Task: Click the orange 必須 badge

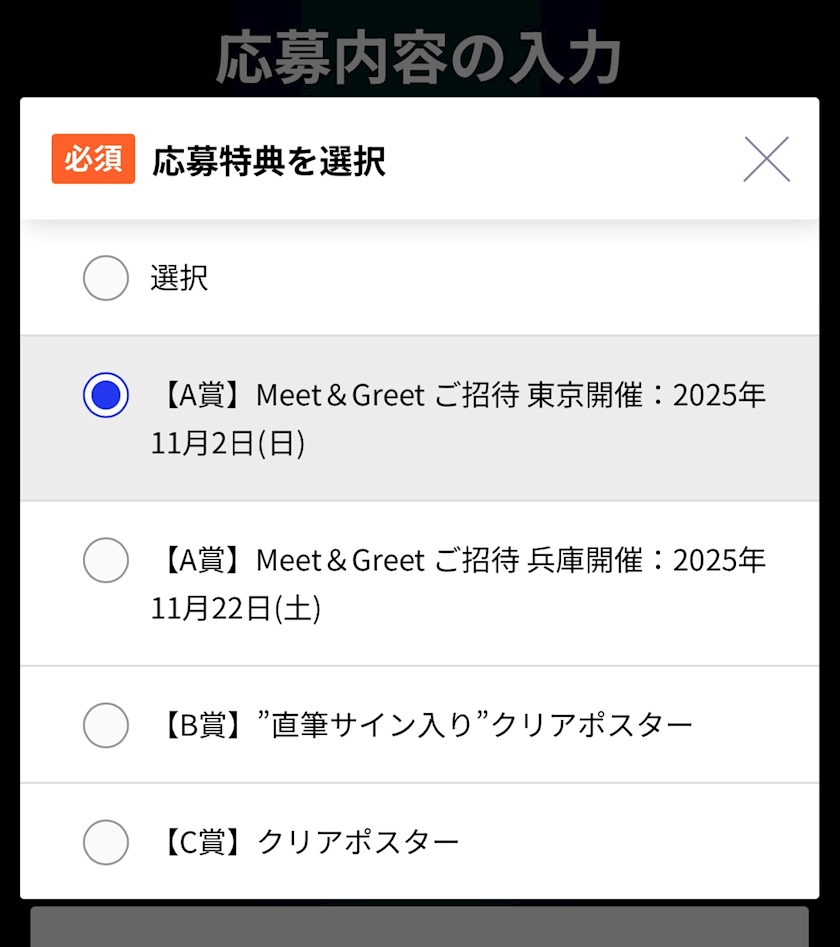Action: click(x=93, y=159)
